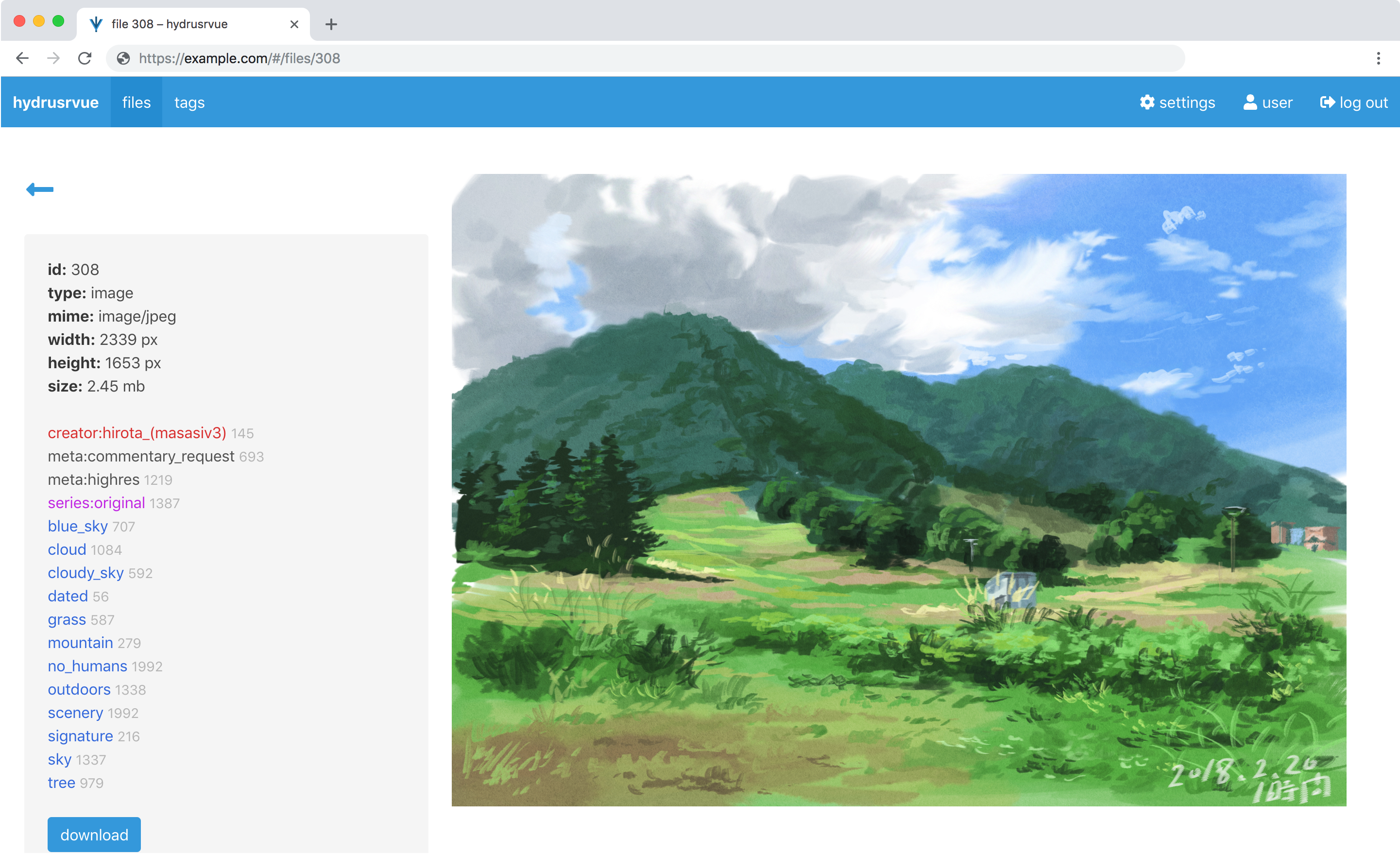This screenshot has width=1400, height=854.
Task: Go forward with browser forward arrow
Action: pos(53,58)
